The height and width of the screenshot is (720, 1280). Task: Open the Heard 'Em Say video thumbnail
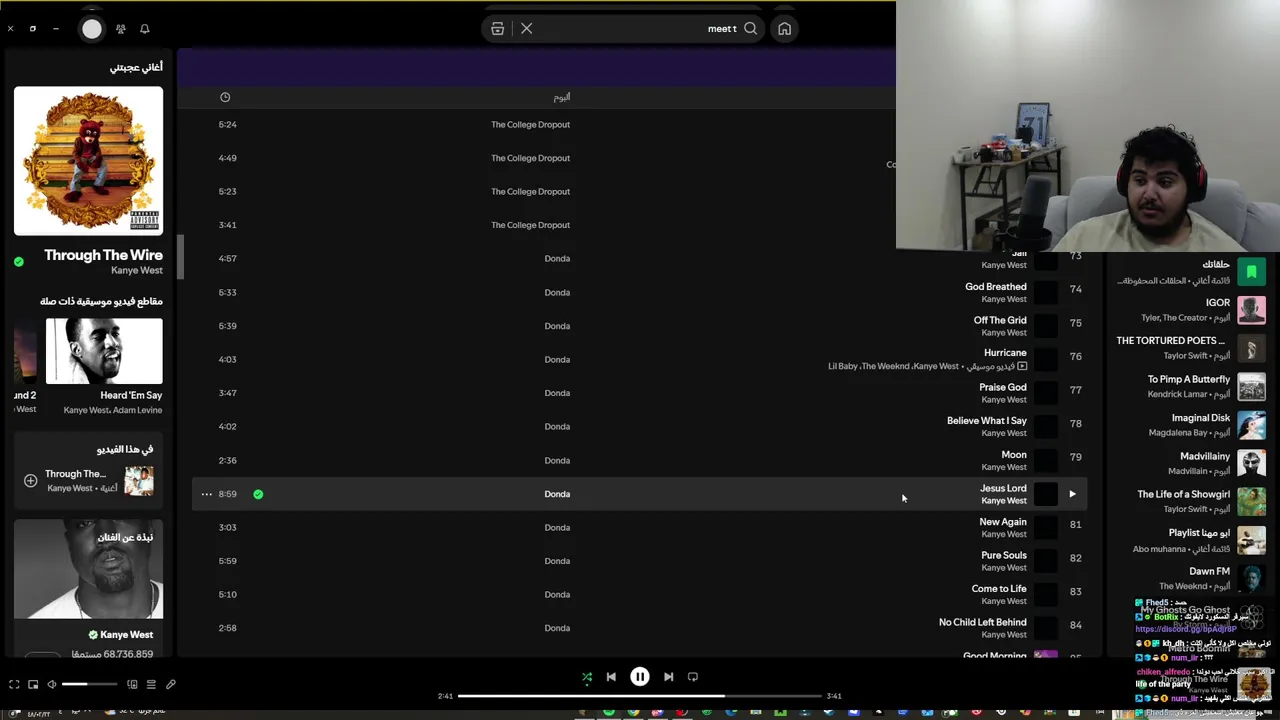104,351
